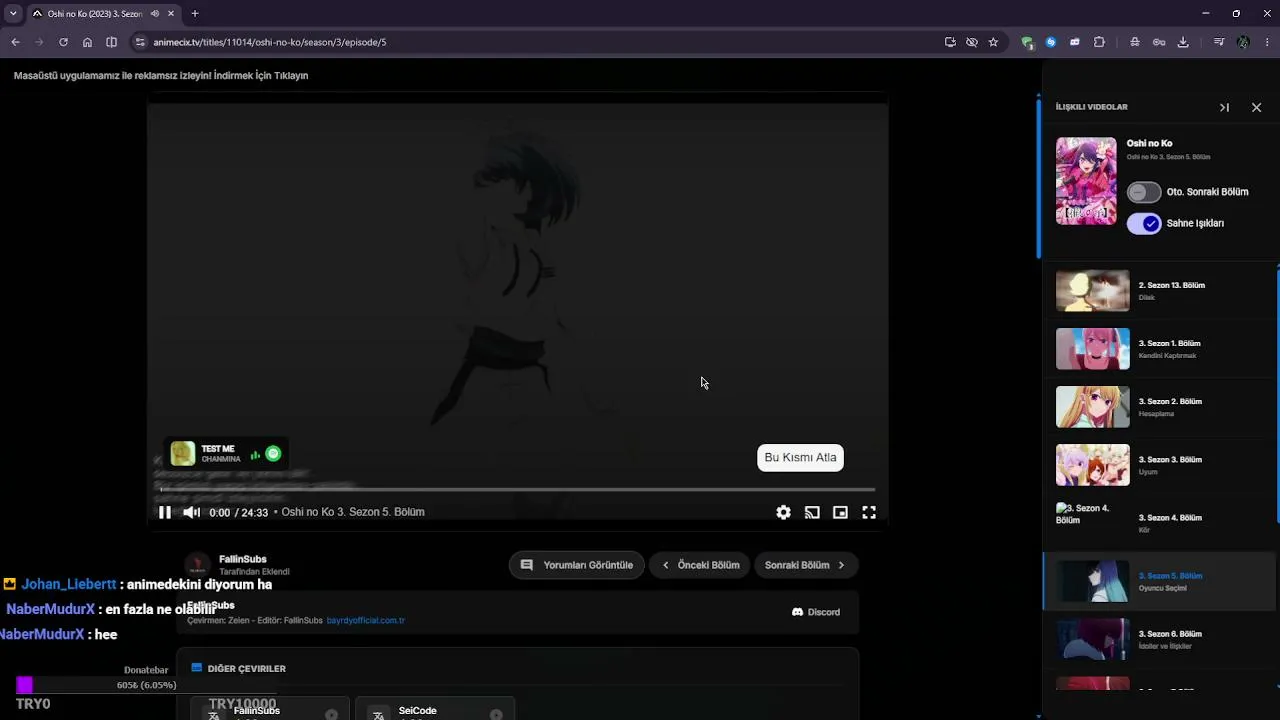Open the browser profile avatar
The height and width of the screenshot is (720, 1280).
[1243, 42]
